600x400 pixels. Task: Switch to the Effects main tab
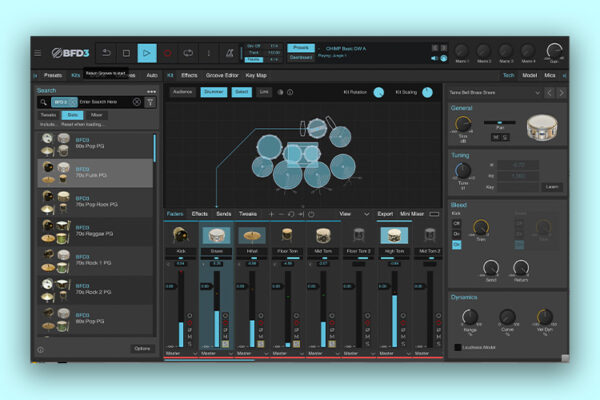(x=189, y=75)
